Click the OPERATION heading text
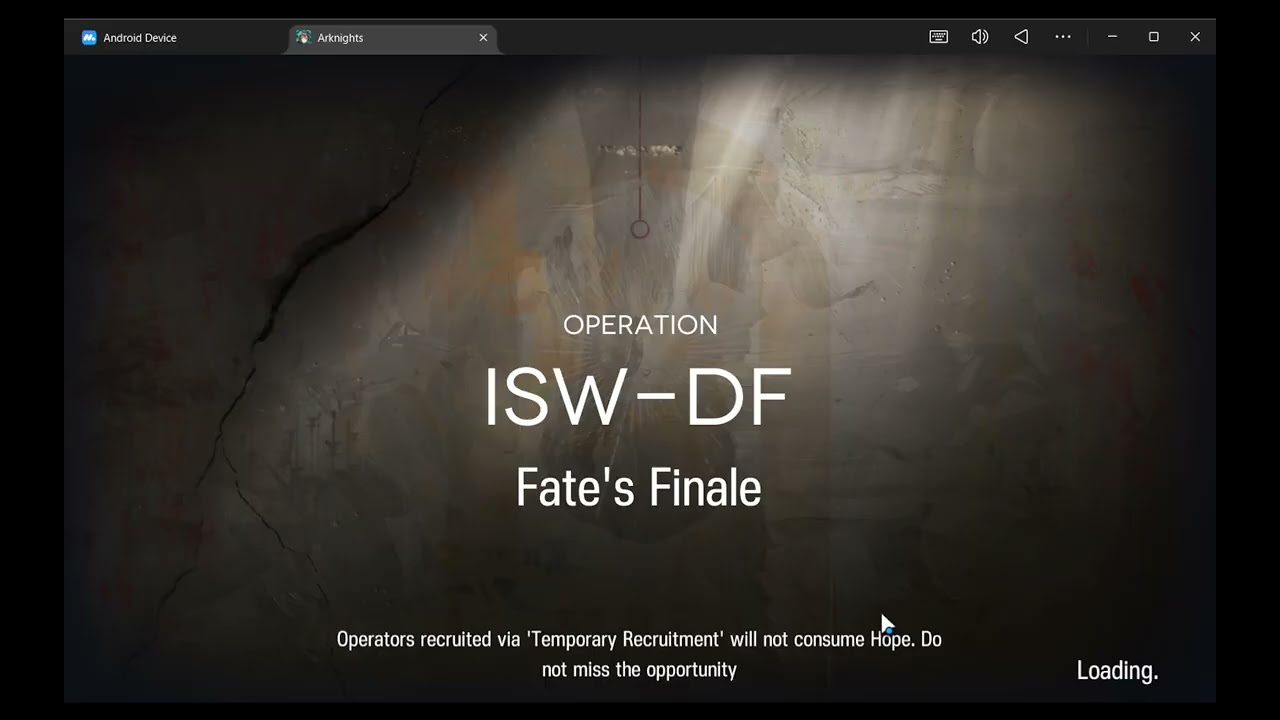 pyautogui.click(x=640, y=325)
